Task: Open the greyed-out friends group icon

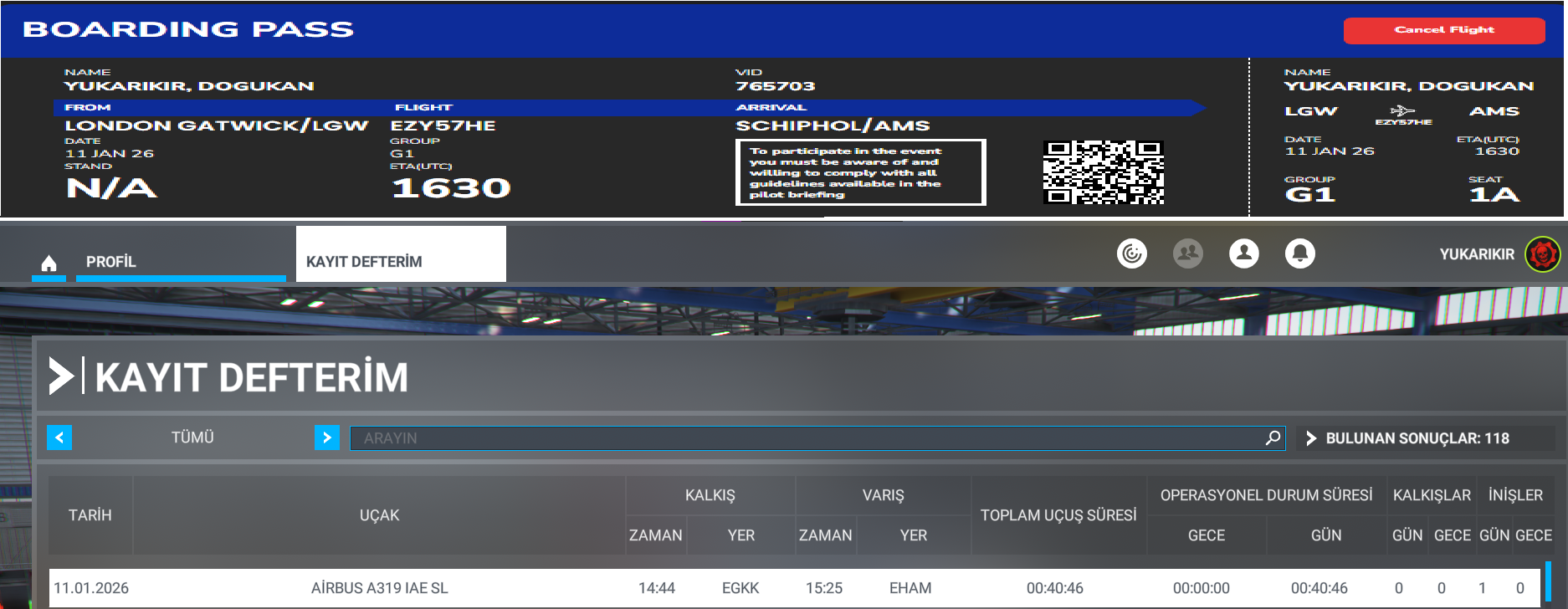Action: click(x=1188, y=253)
